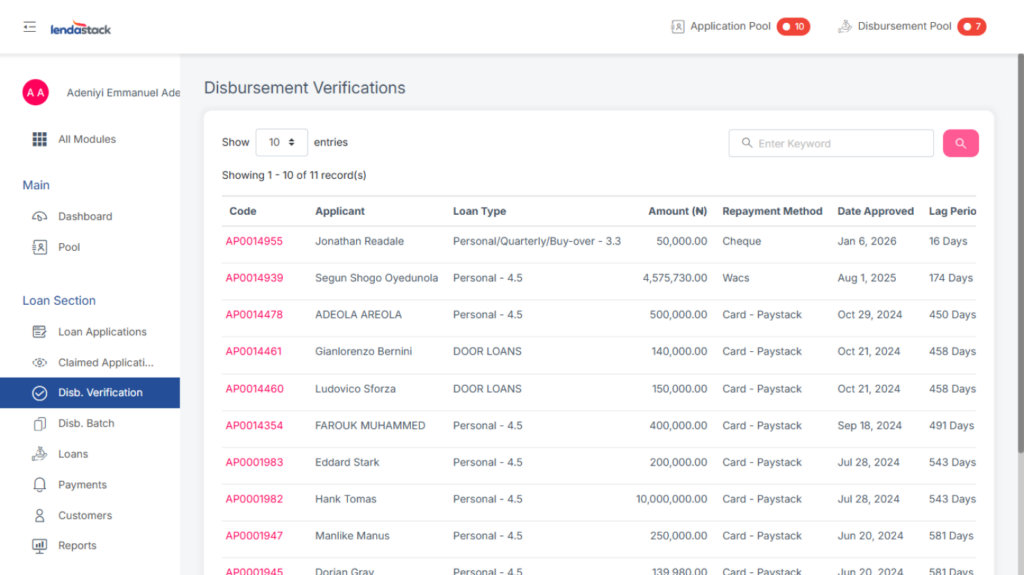Screen dimensions: 1024x575
Task: Open application code AP0014955
Action: coord(254,241)
